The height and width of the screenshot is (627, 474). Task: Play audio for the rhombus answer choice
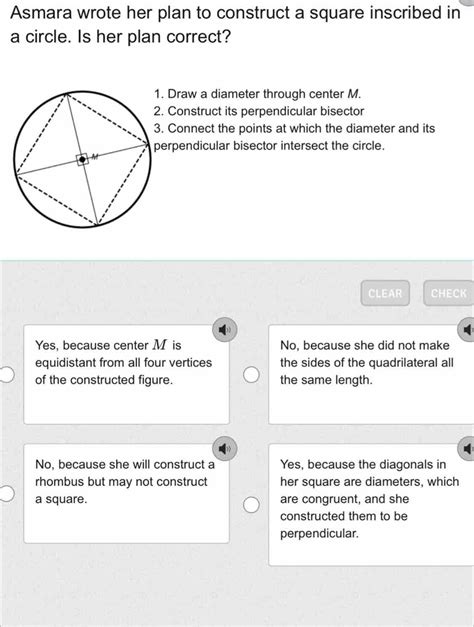click(x=224, y=449)
